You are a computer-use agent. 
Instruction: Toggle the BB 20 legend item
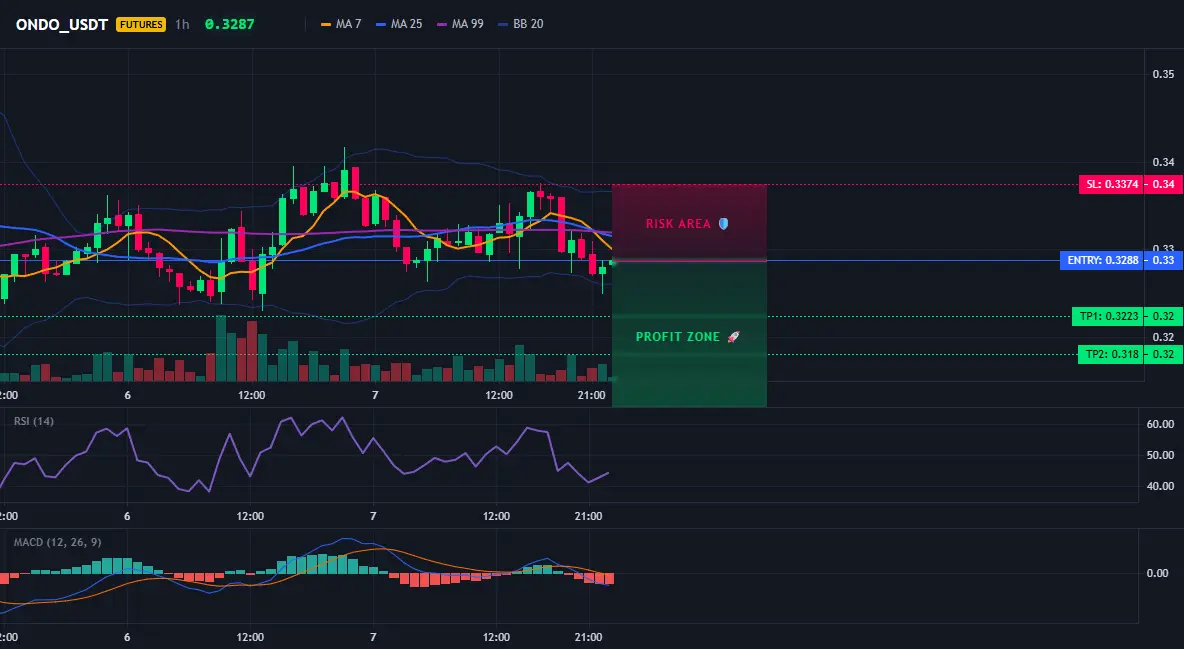tap(521, 24)
